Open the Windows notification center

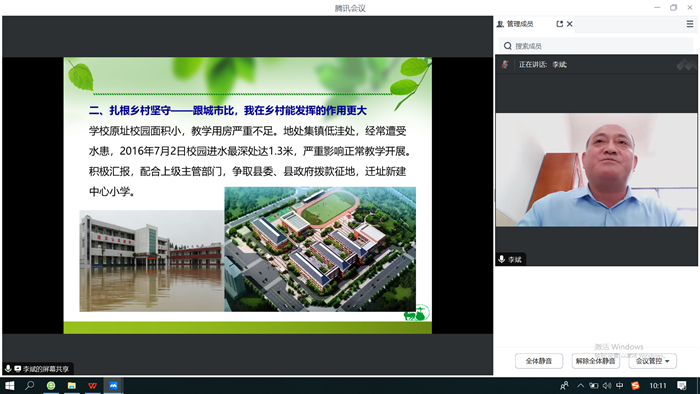click(x=682, y=386)
